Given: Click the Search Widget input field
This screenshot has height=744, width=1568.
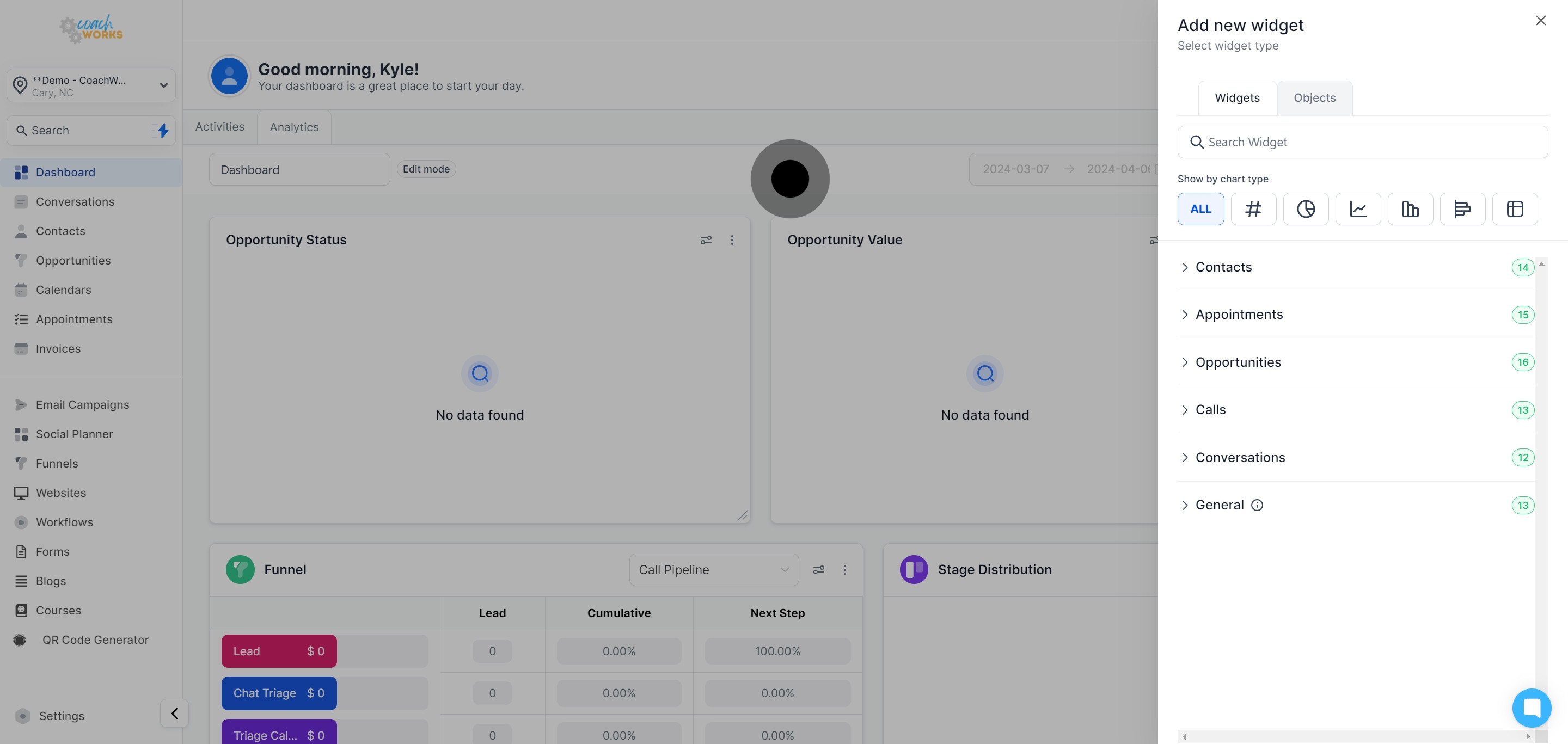Looking at the screenshot, I should tap(1362, 143).
